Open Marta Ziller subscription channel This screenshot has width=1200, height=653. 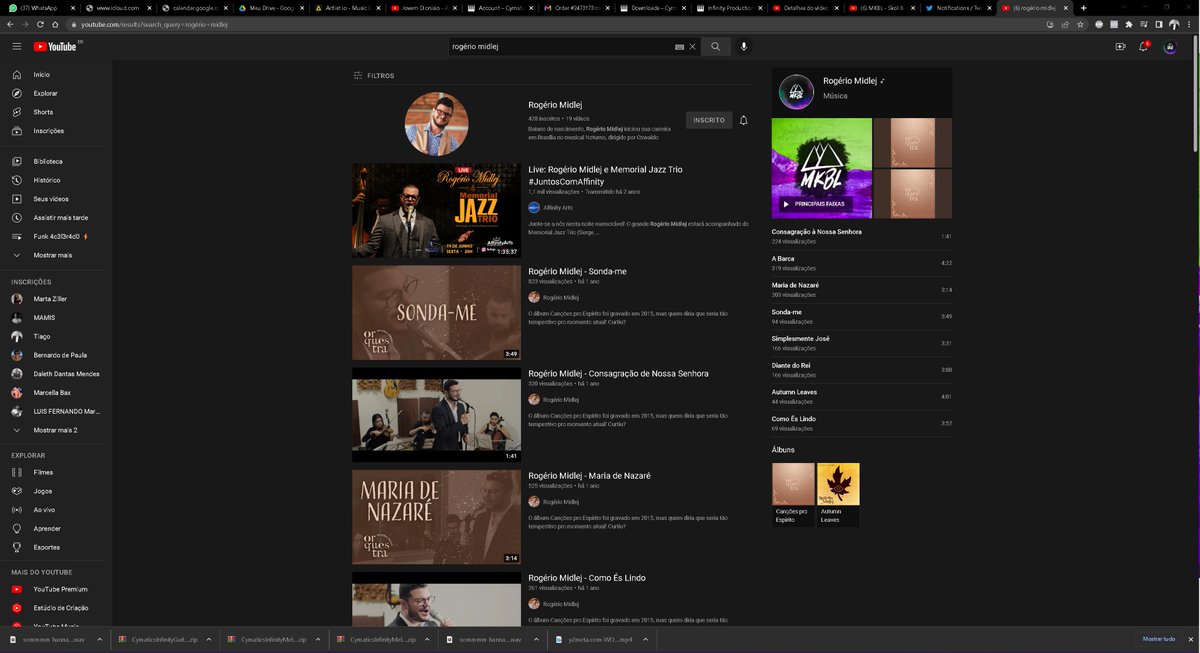[56, 299]
